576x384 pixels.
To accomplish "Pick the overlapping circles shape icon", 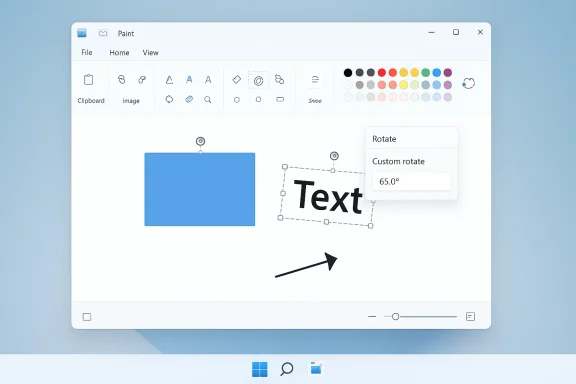I will tap(279, 79).
